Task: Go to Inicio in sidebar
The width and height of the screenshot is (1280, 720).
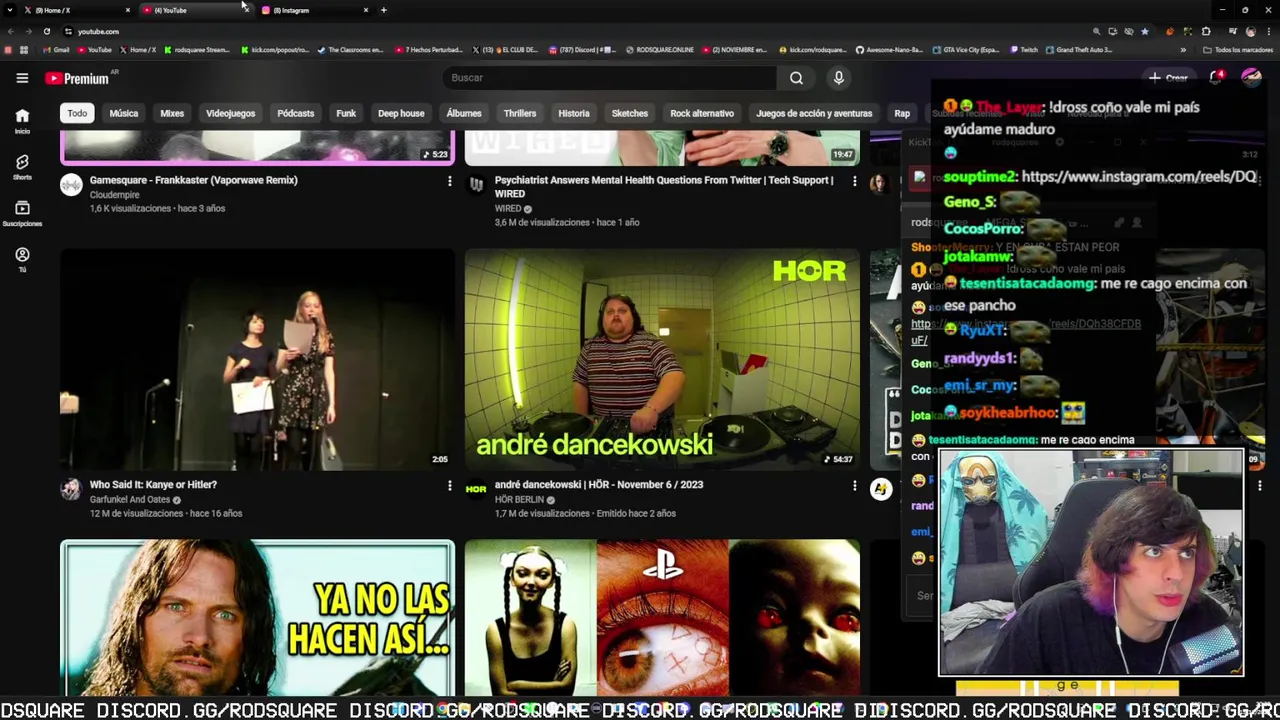Action: (22, 121)
